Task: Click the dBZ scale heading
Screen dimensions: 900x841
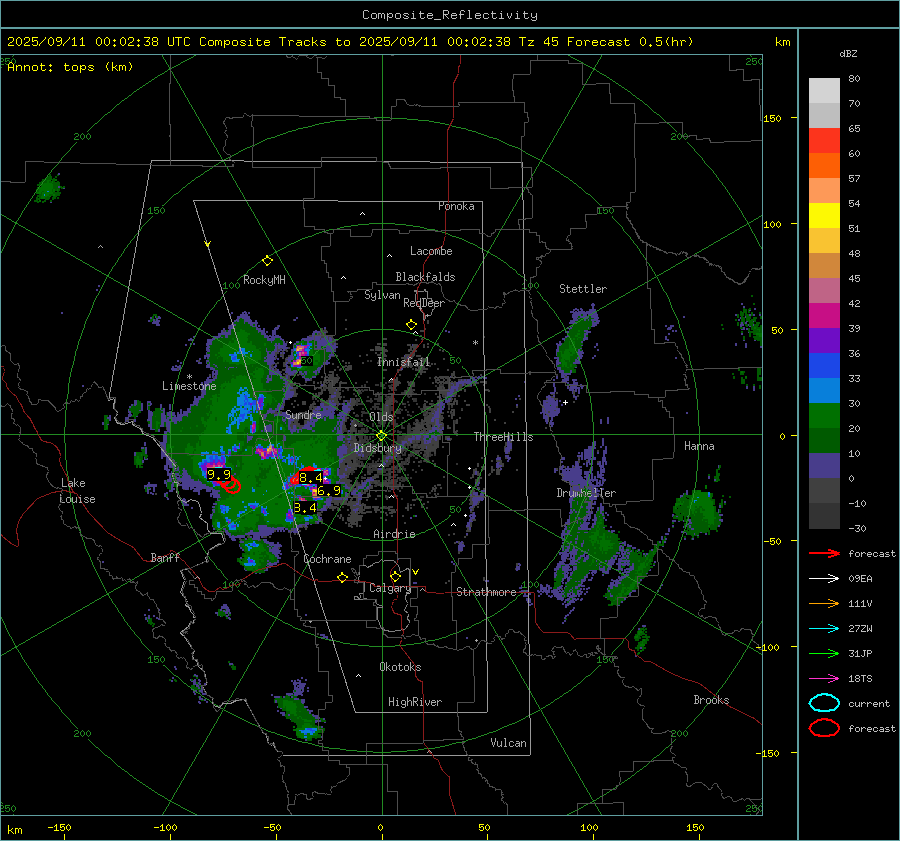Action: [848, 53]
